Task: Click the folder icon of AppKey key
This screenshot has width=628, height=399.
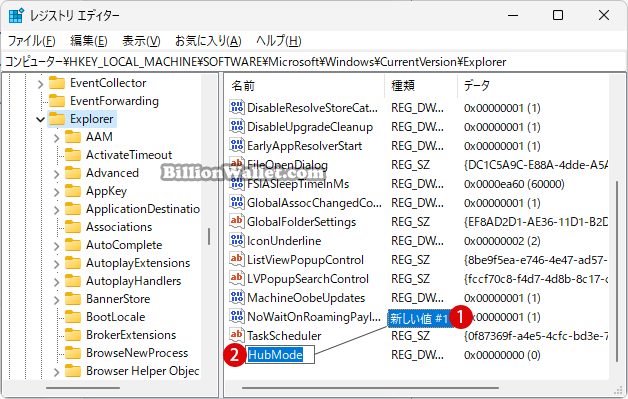Action: [73, 191]
